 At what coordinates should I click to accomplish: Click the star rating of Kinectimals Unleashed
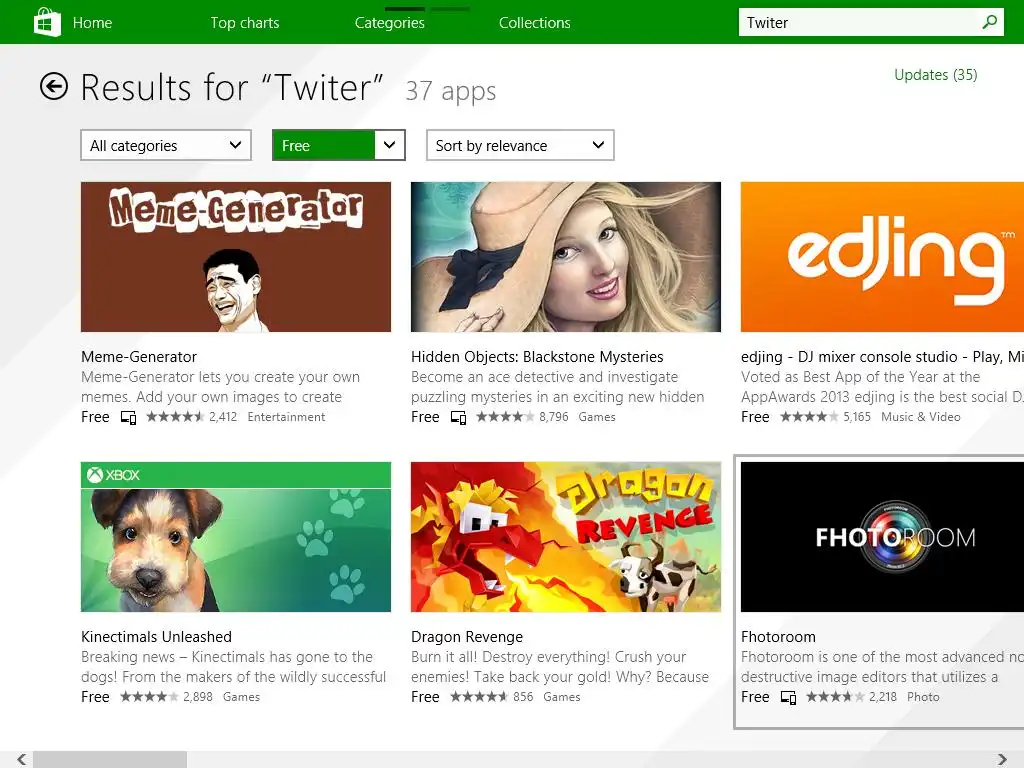[149, 697]
